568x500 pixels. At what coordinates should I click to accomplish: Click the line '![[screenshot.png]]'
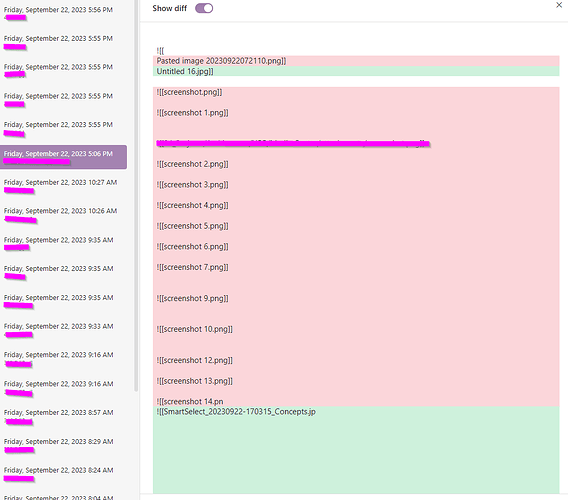189,92
